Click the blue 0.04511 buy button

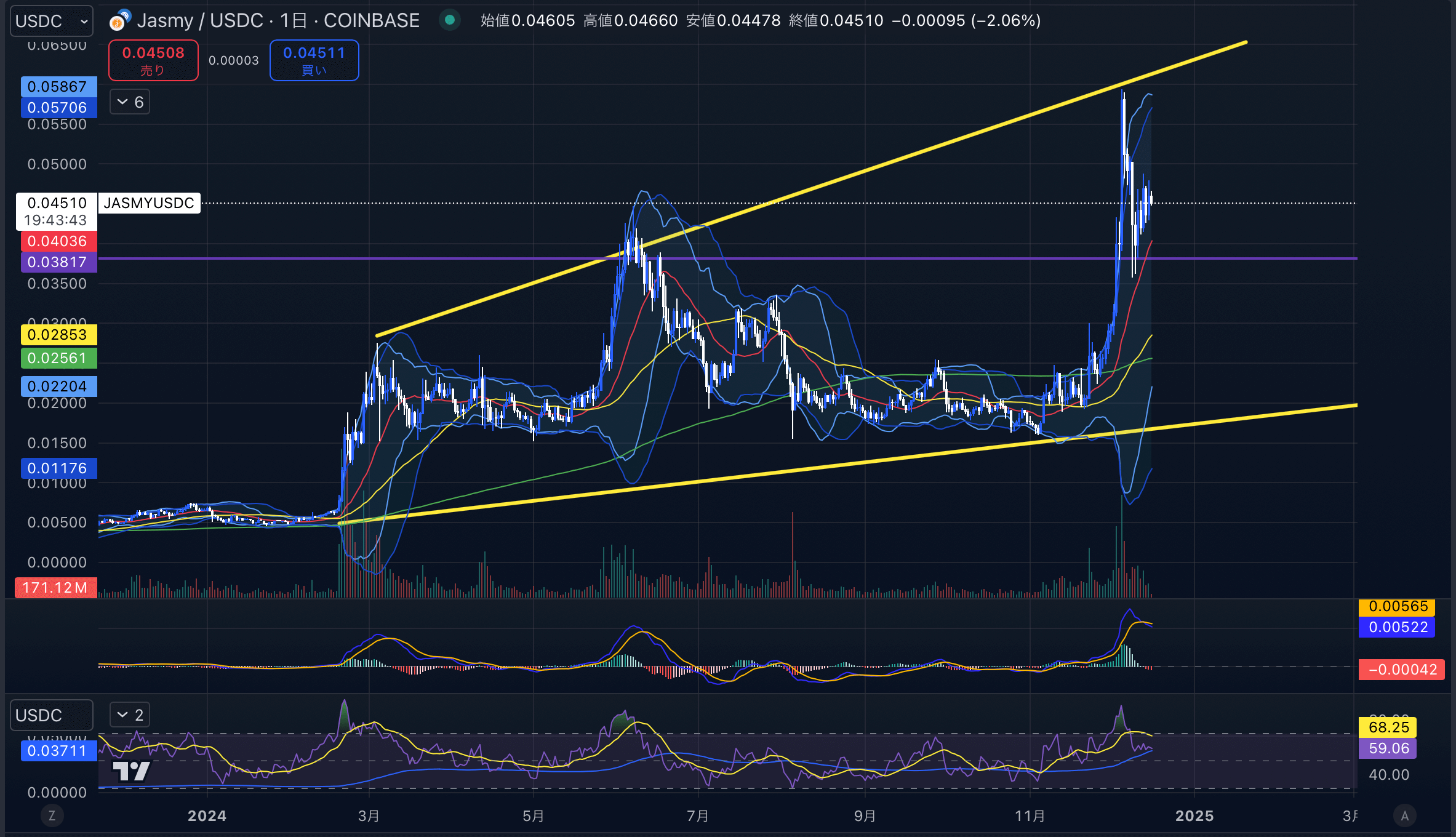[x=314, y=60]
